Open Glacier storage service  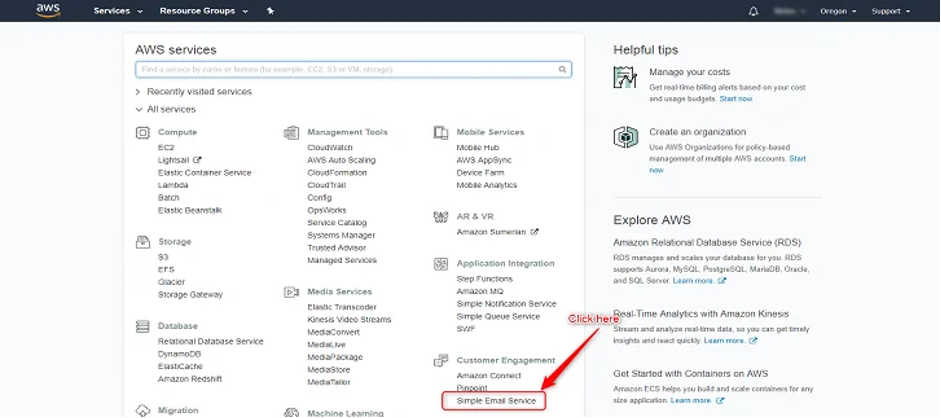[171, 282]
